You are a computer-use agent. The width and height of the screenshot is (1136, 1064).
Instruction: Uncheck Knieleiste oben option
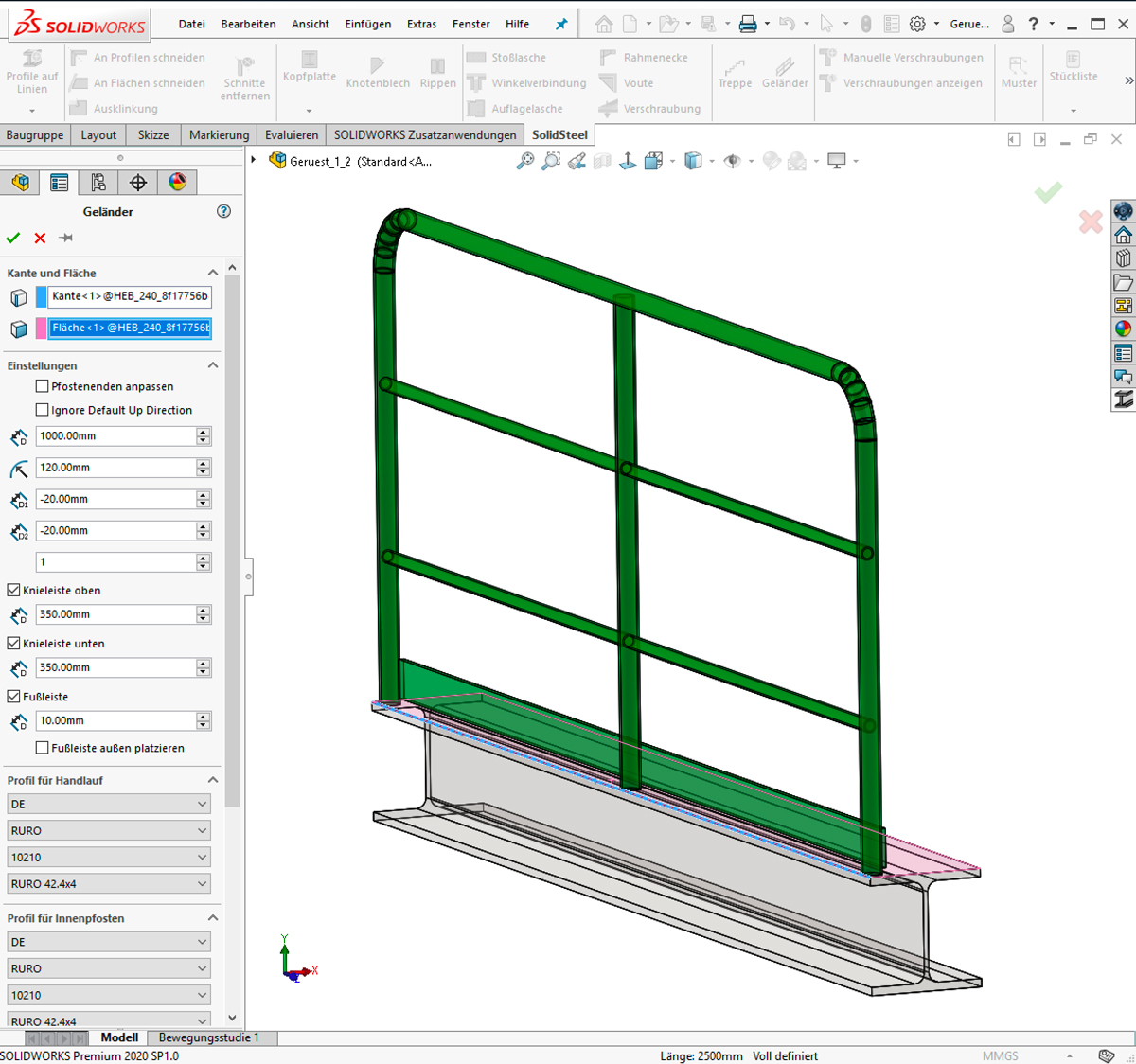coord(13,590)
